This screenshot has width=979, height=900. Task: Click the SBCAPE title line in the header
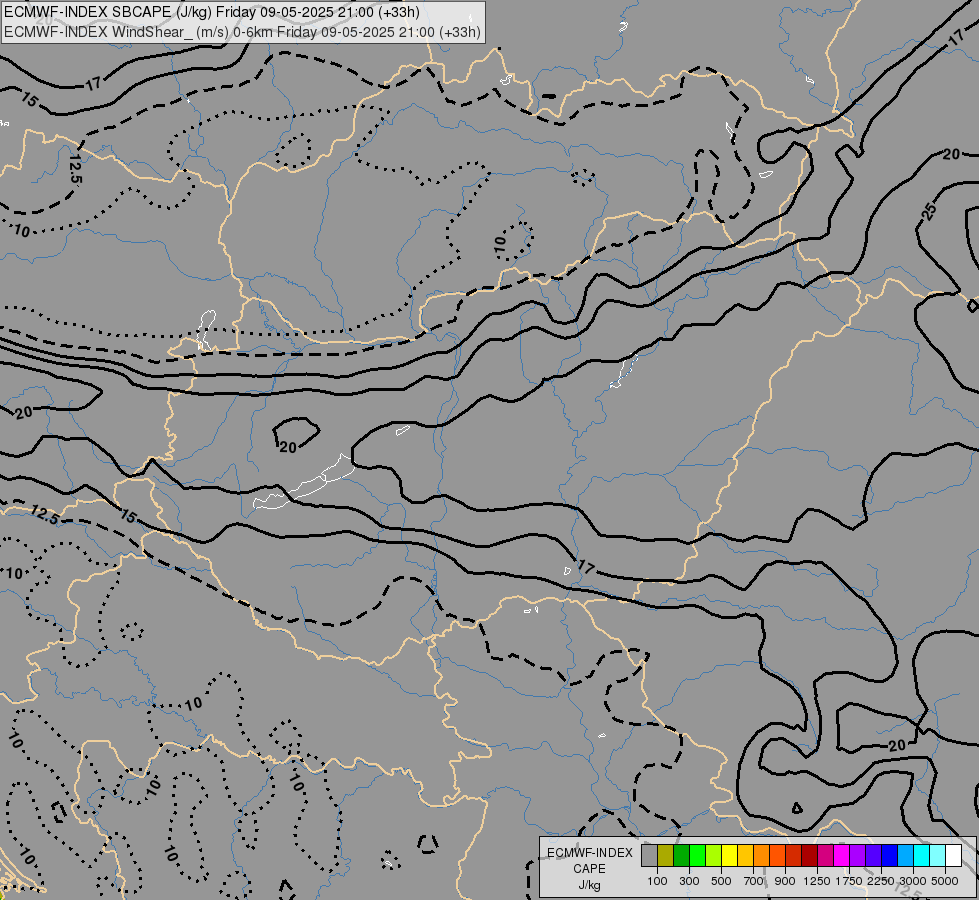[x=212, y=12]
